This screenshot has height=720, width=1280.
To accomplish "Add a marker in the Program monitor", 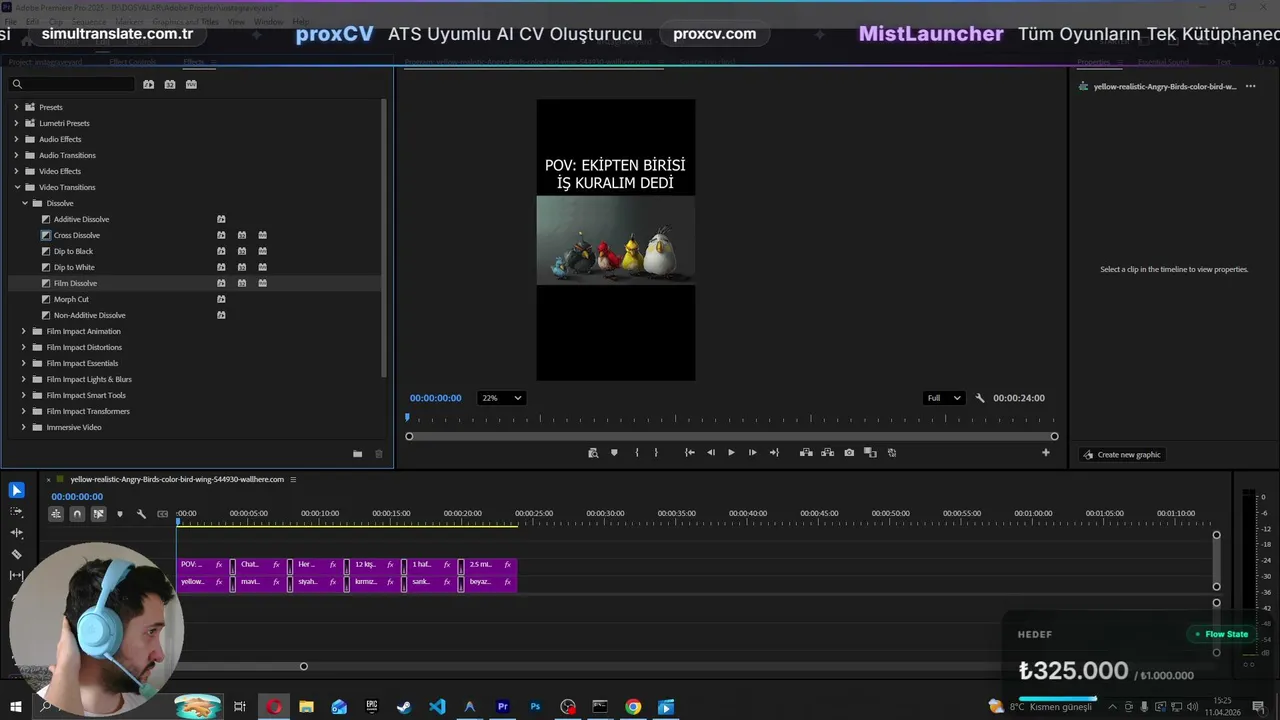I will [x=614, y=453].
